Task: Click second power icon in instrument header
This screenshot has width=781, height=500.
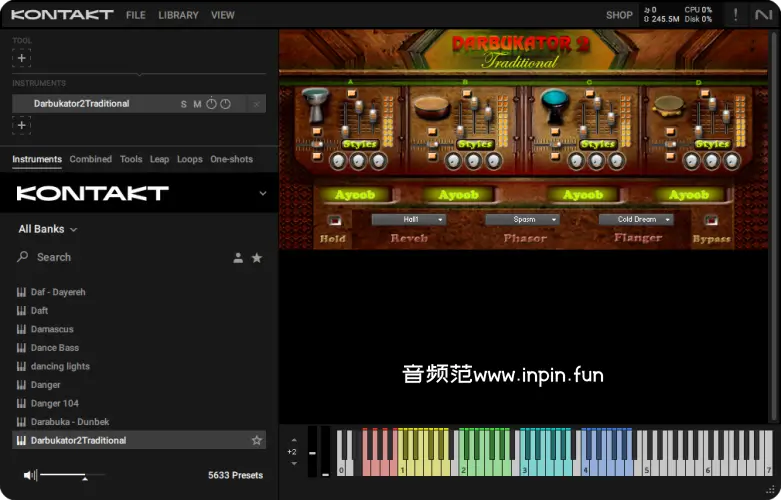Action: [x=226, y=104]
